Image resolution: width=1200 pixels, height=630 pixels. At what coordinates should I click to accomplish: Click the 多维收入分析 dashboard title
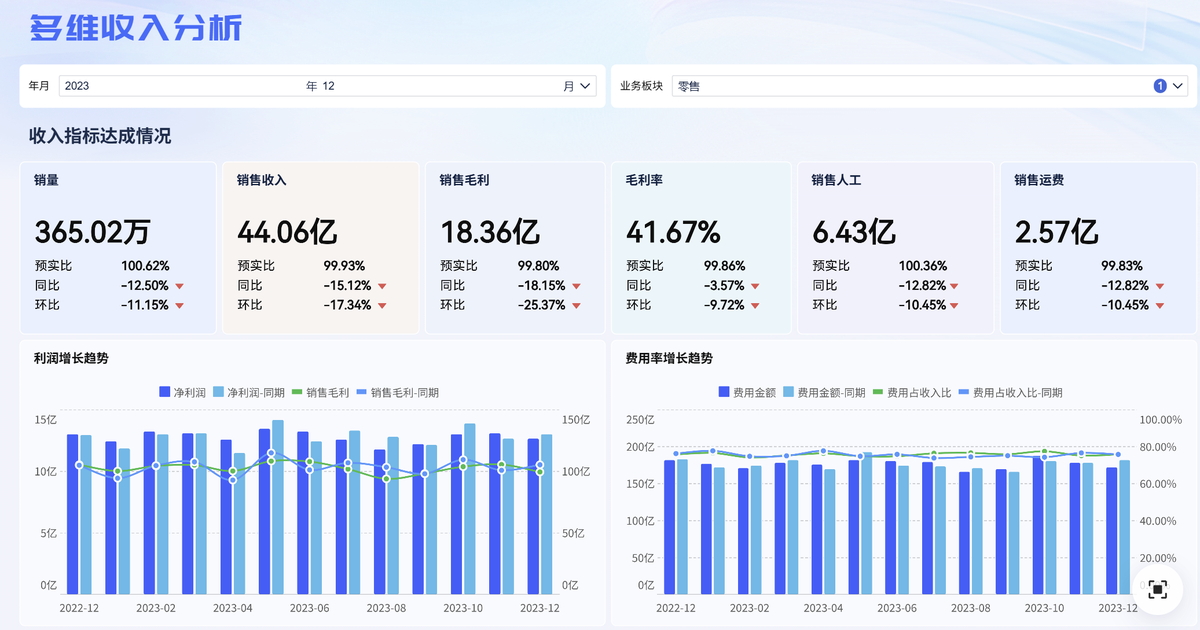click(x=136, y=28)
